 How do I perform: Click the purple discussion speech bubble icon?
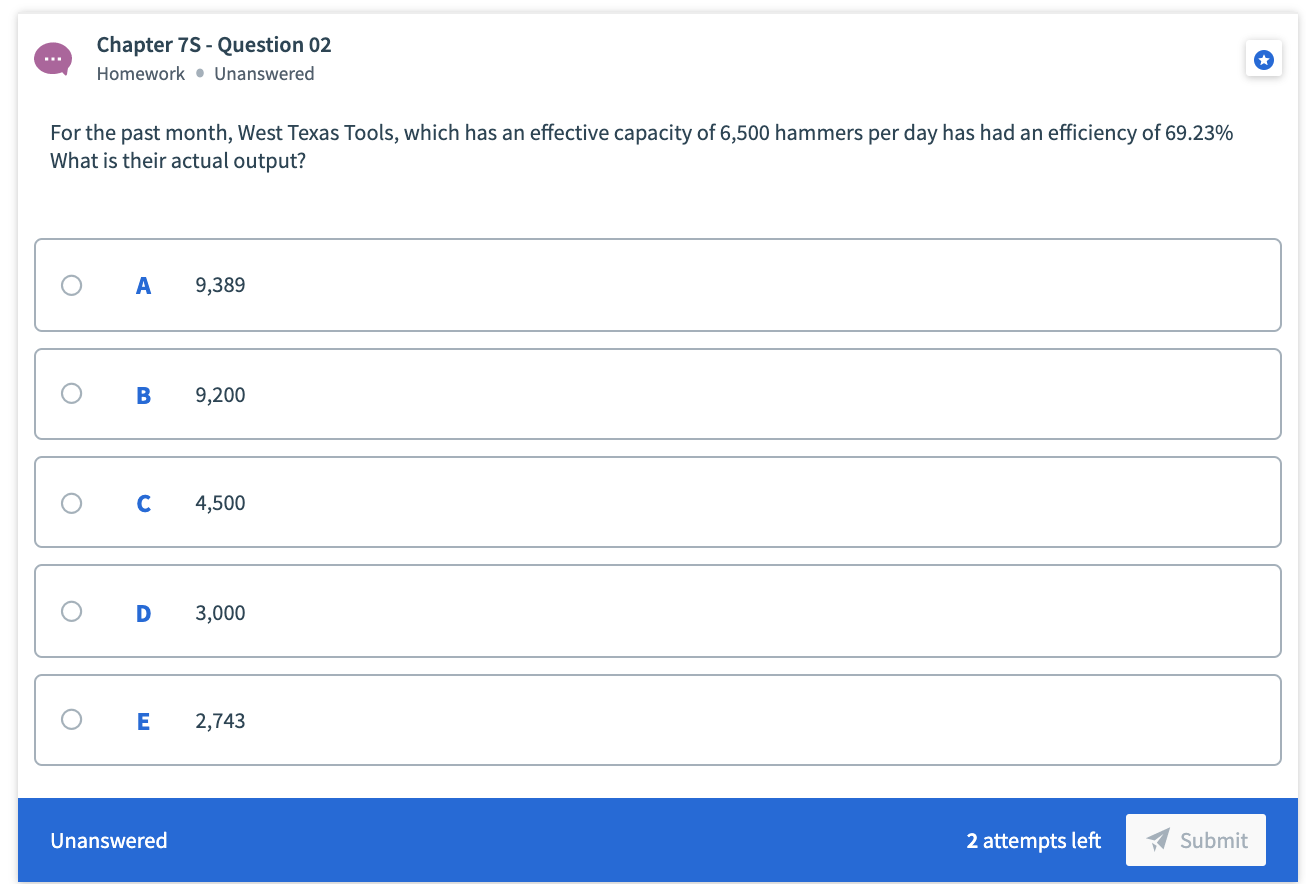(x=52, y=58)
